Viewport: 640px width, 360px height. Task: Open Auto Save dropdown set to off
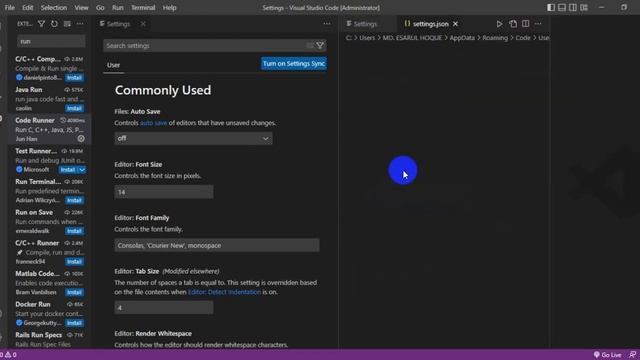(x=193, y=138)
